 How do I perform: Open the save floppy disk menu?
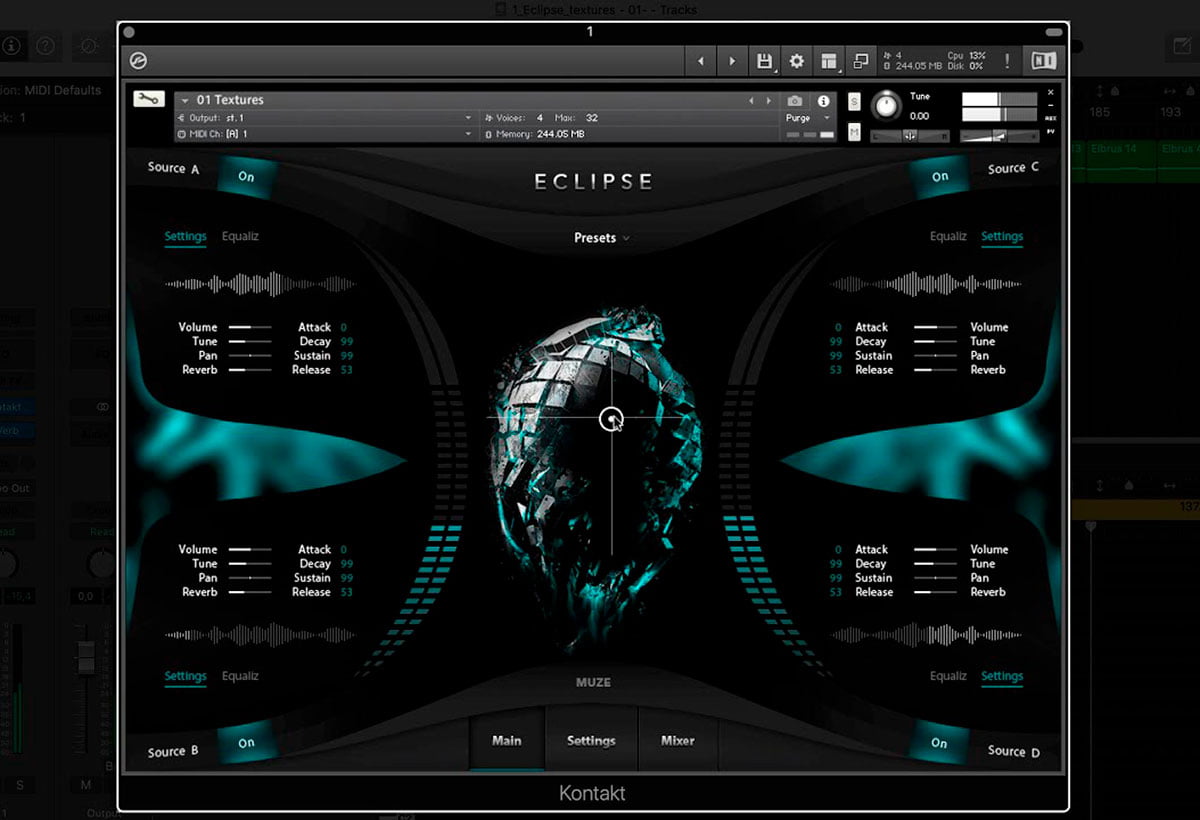click(765, 61)
